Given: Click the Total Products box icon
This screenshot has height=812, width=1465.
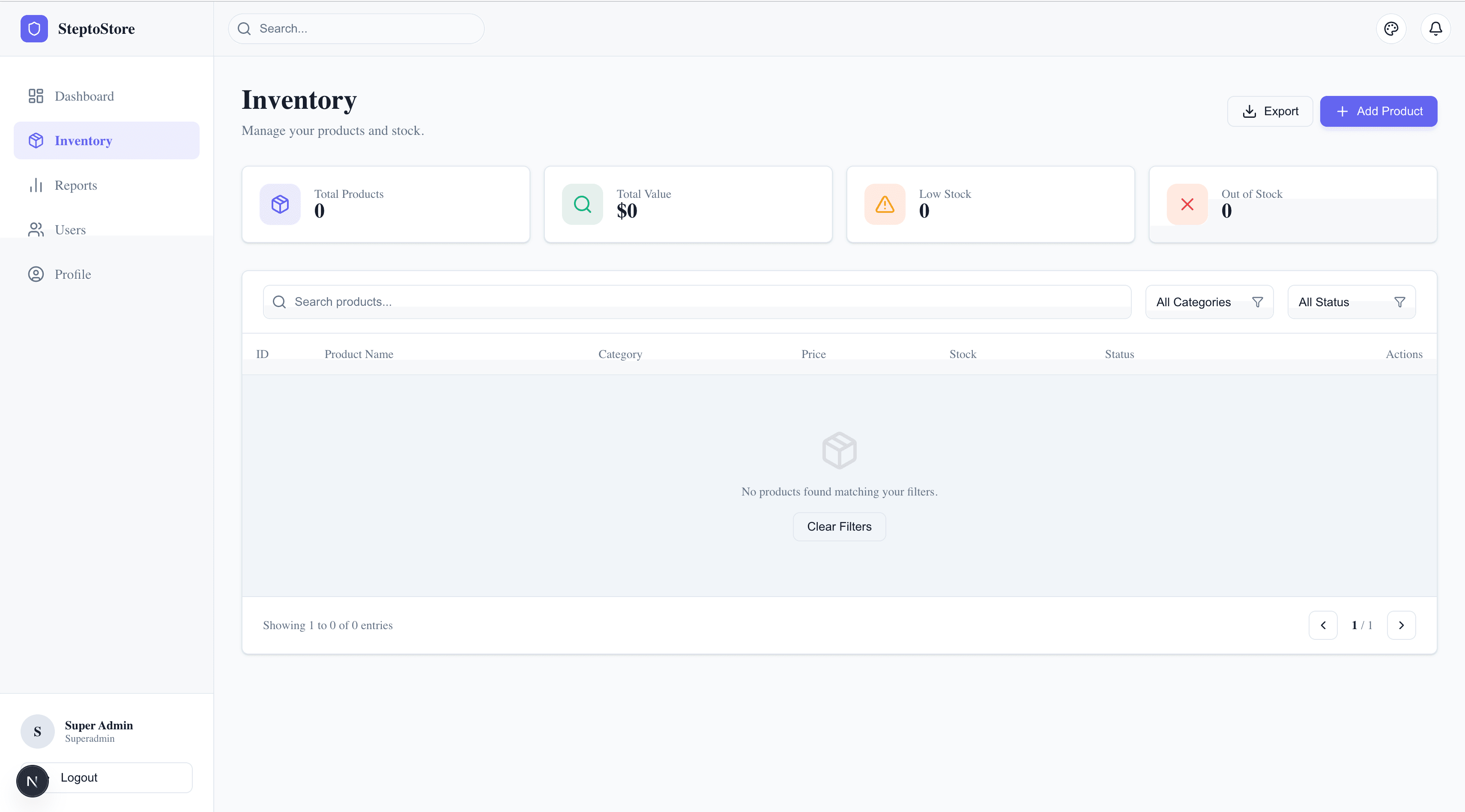Looking at the screenshot, I should [280, 204].
